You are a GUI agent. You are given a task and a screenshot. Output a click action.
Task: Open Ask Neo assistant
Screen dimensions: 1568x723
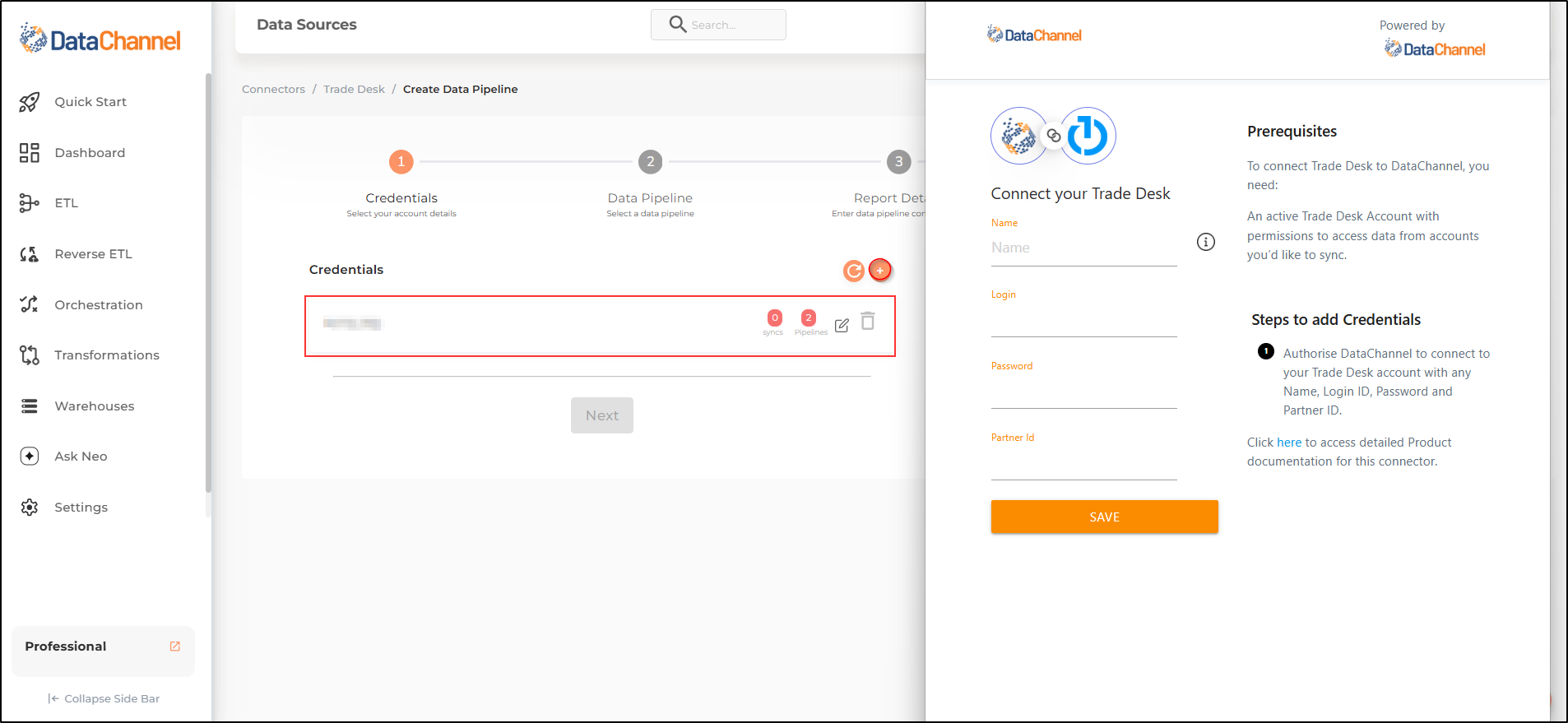pos(81,457)
